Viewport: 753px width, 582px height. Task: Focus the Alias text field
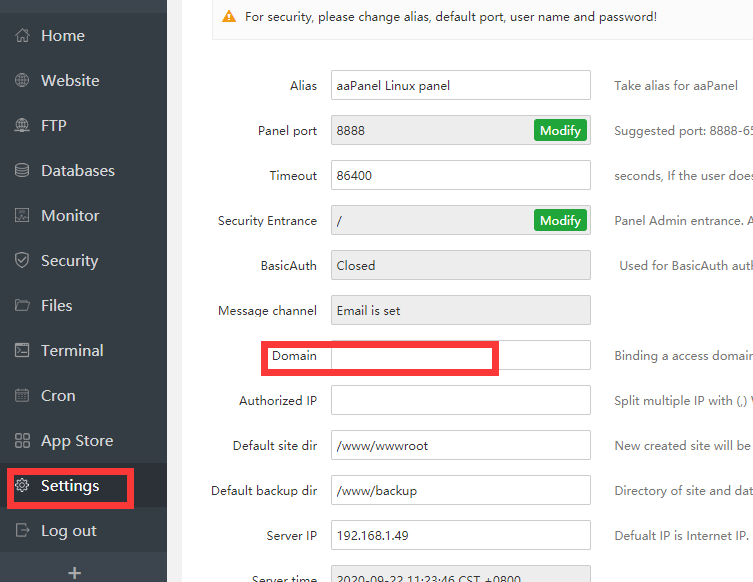460,86
